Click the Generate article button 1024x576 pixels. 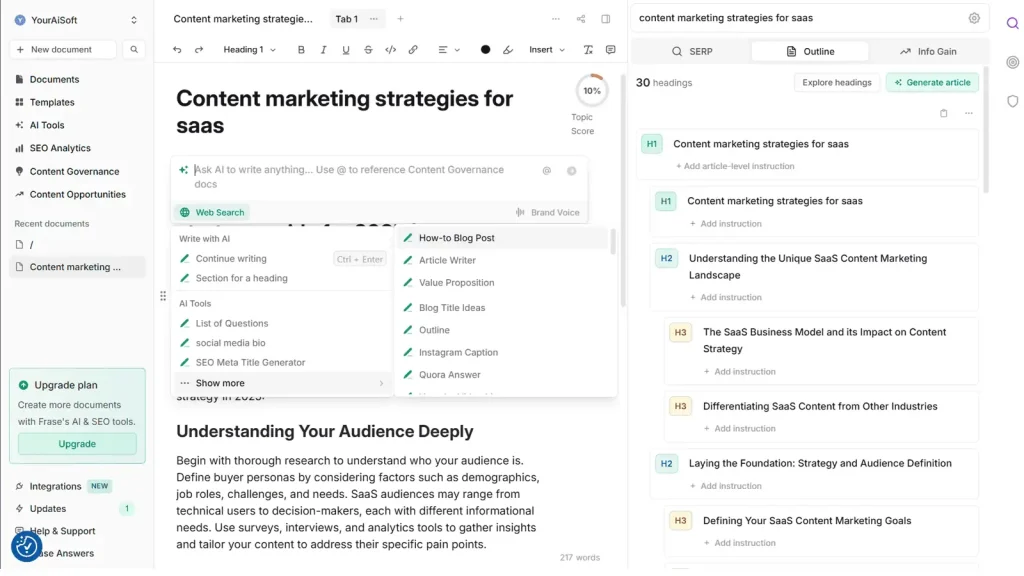coord(932,83)
